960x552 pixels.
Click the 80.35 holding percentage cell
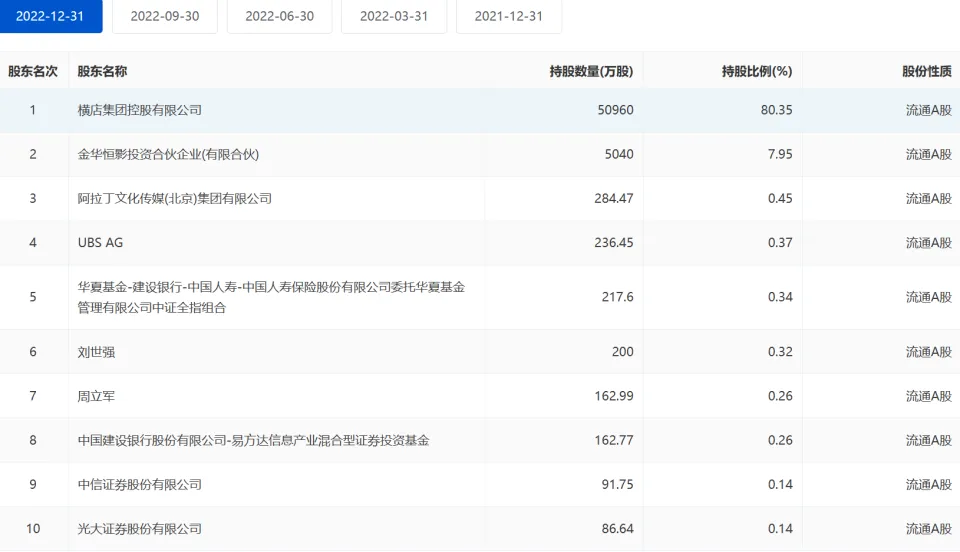point(775,110)
